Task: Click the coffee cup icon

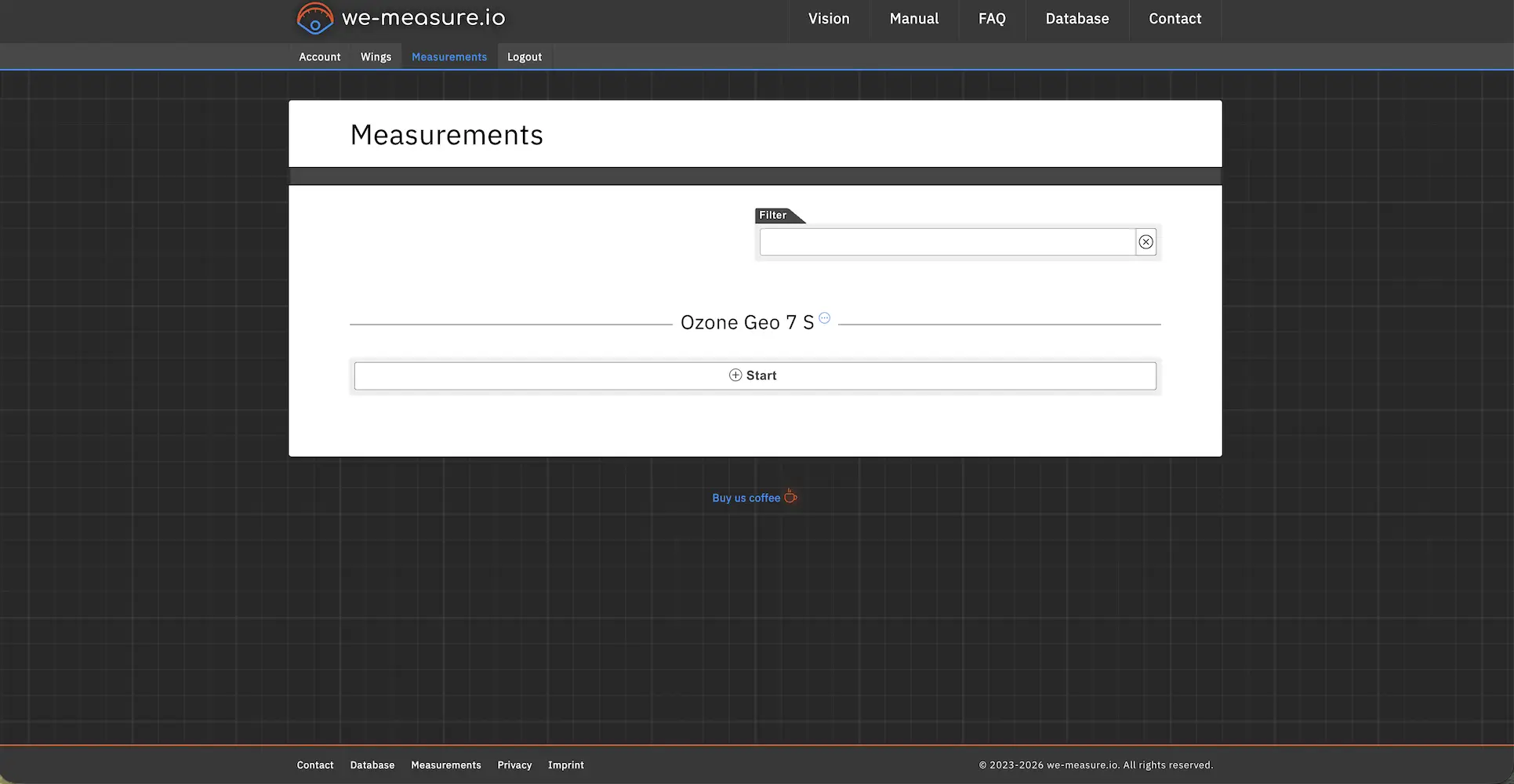Action: click(790, 496)
